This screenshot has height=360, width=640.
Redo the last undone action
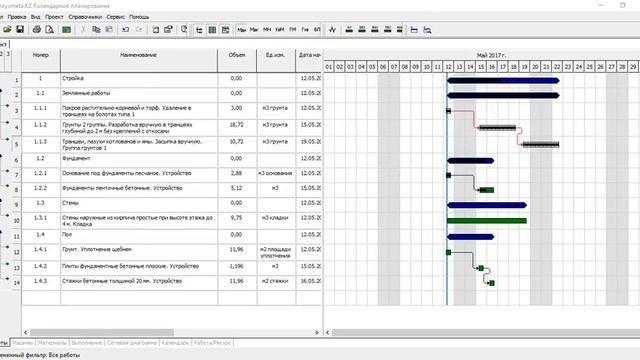[x=138, y=29]
